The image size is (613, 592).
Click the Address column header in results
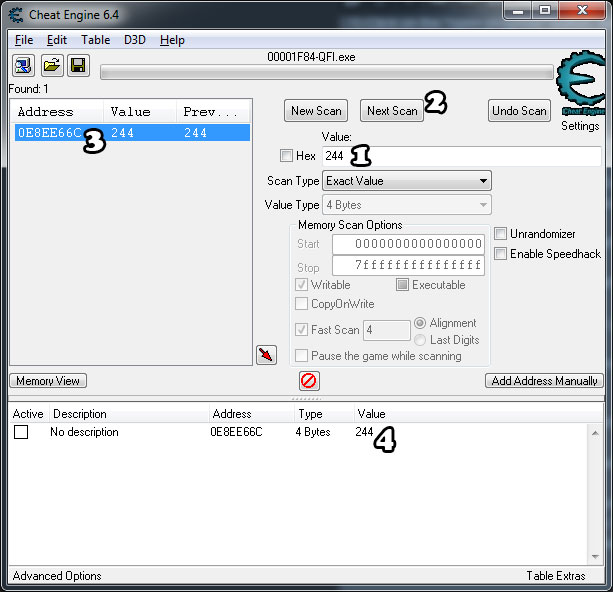57,112
